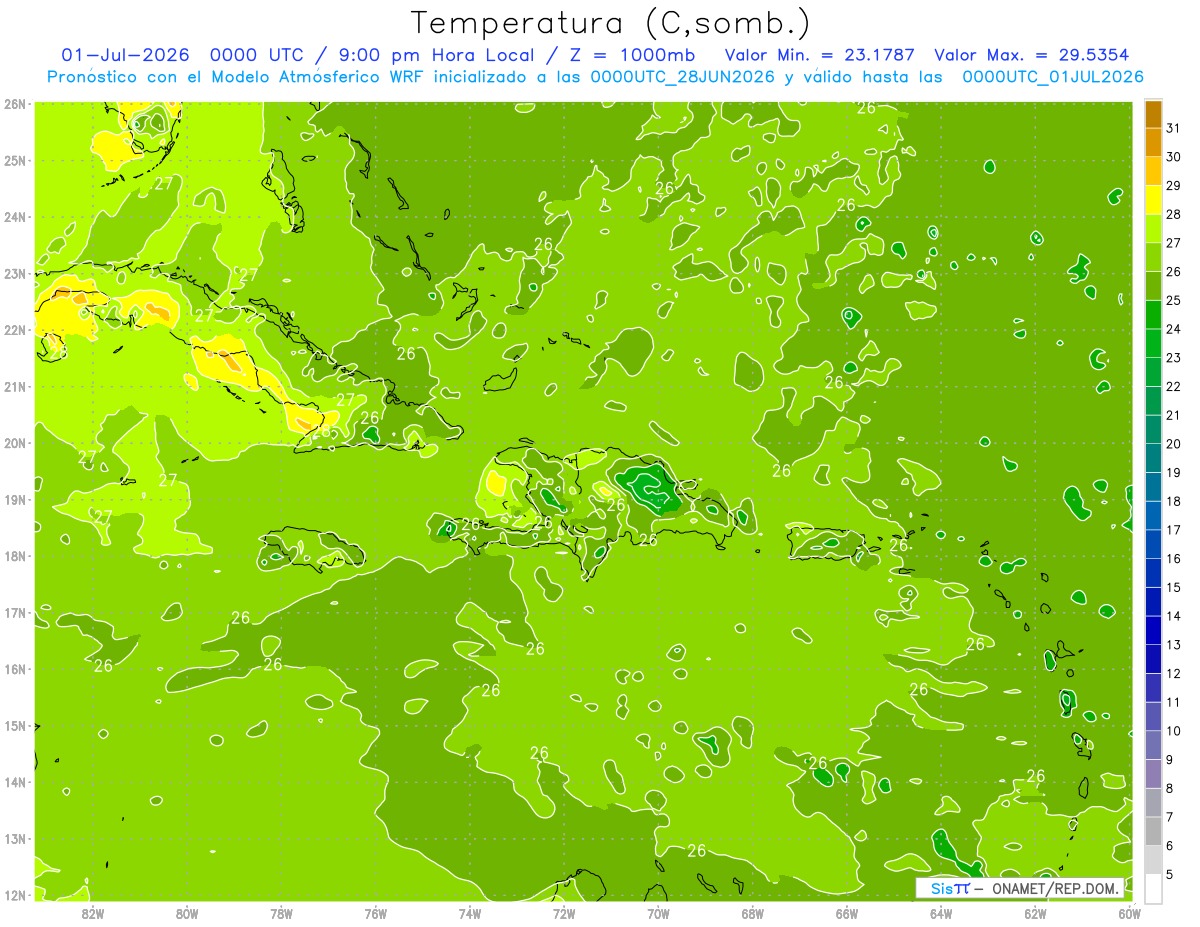The image size is (1200, 927).
Task: Click the 80W longitude axis label
Action: click(187, 913)
